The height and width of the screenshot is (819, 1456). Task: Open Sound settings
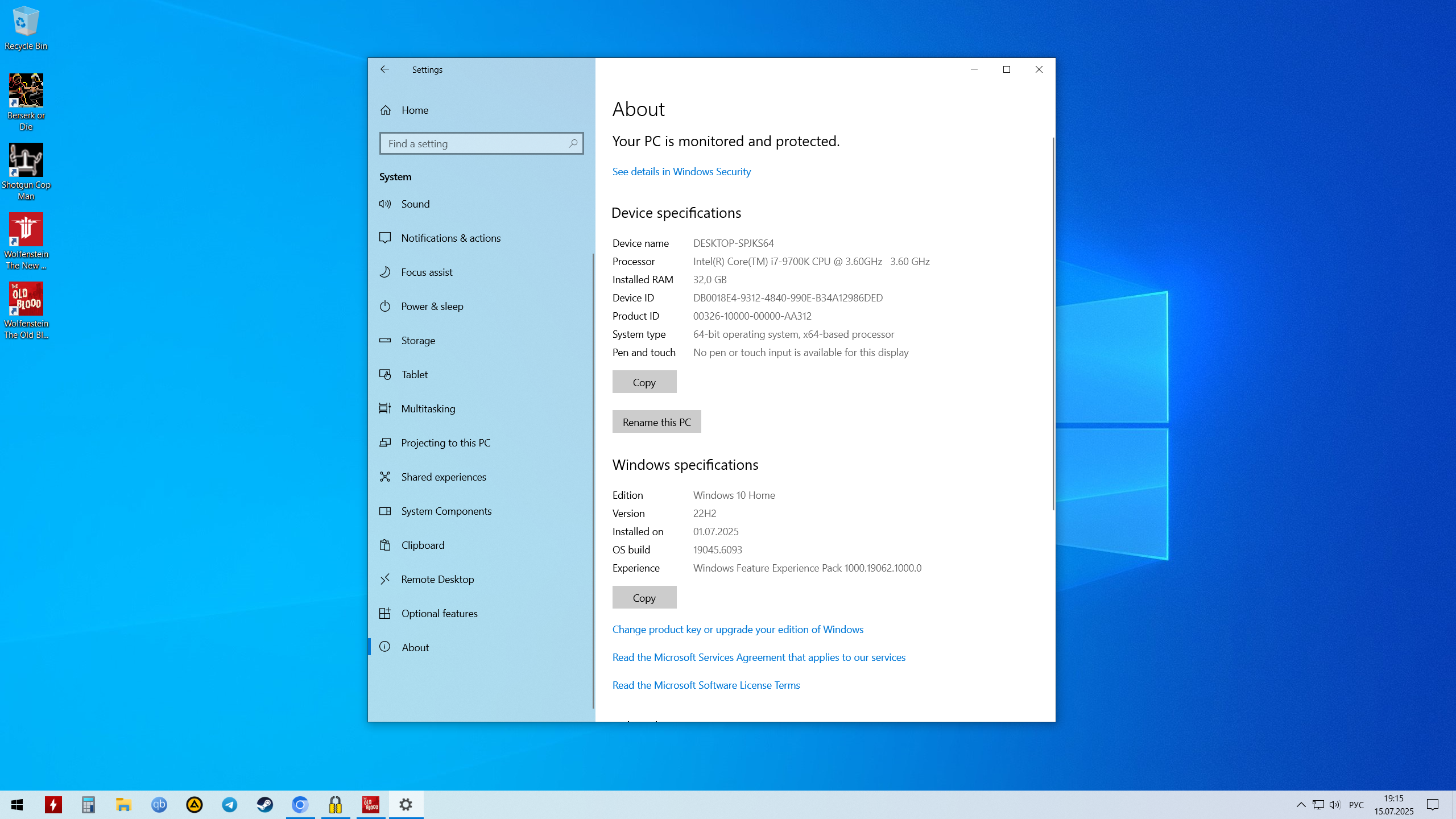481,204
